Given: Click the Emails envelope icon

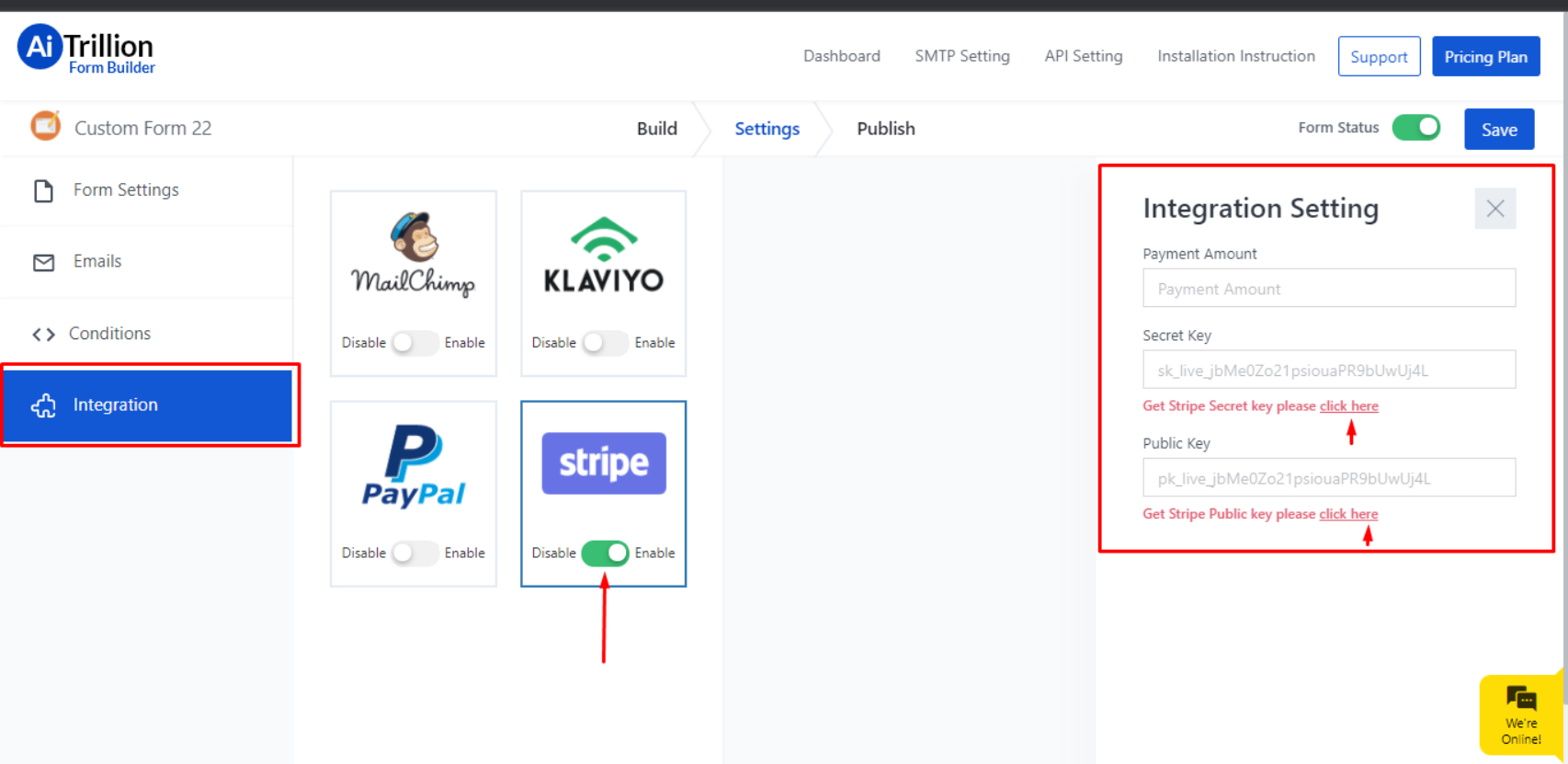Looking at the screenshot, I should [x=43, y=262].
